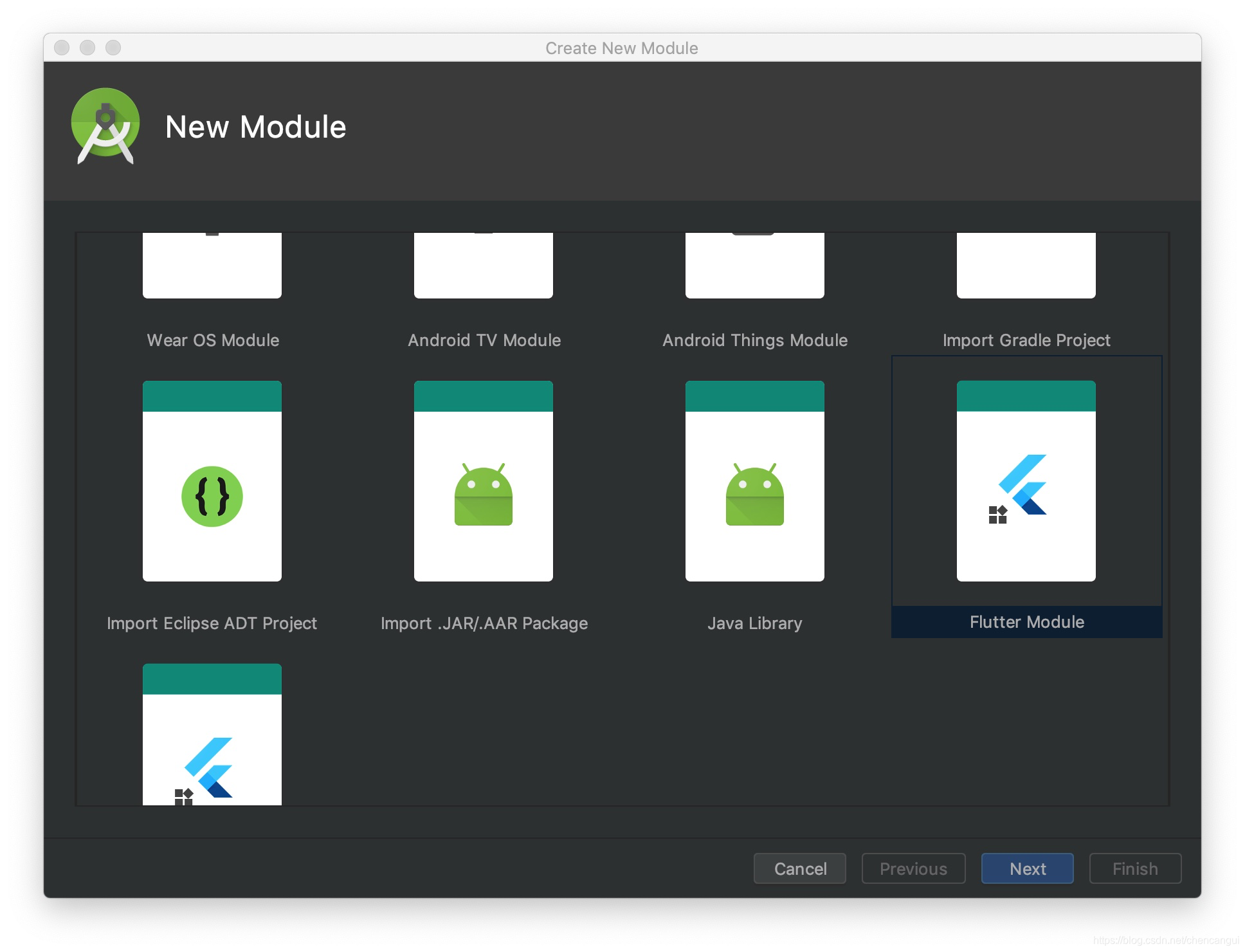
Task: Select the Import Gradle Project thumbnail
Action: [1026, 266]
